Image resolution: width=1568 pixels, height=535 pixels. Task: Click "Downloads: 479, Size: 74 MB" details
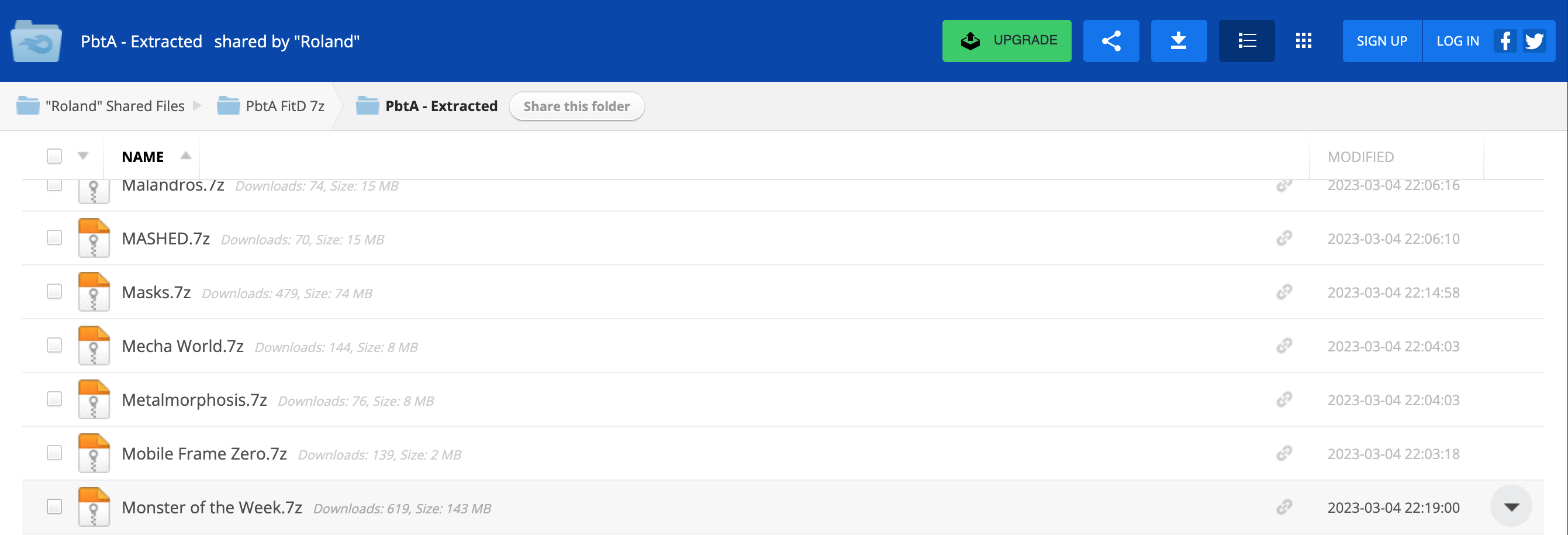pyautogui.click(x=286, y=294)
